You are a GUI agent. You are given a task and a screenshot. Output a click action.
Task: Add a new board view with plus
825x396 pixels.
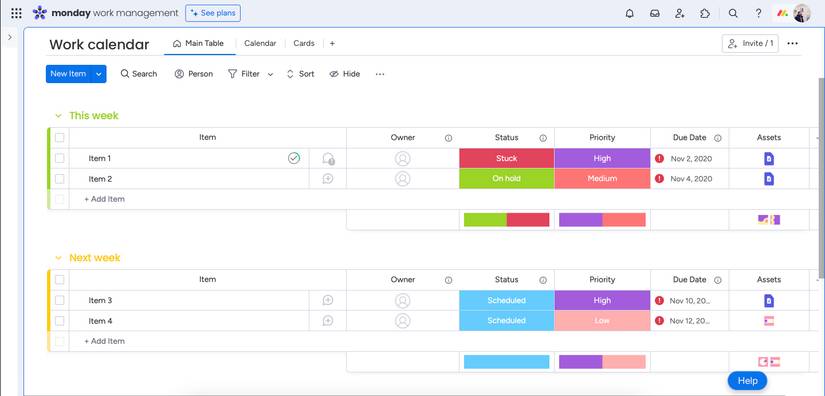pyautogui.click(x=332, y=44)
